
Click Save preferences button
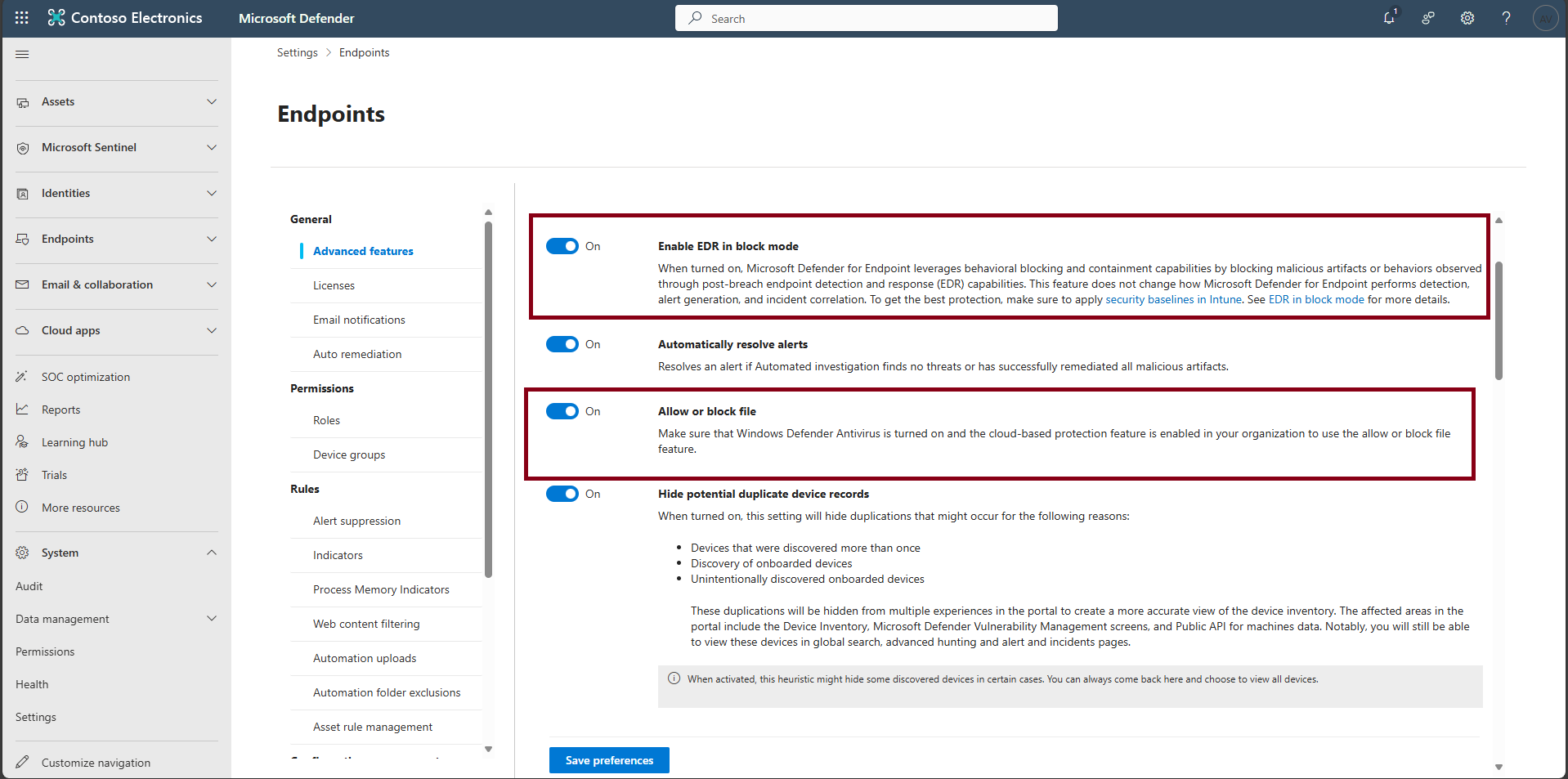point(609,760)
